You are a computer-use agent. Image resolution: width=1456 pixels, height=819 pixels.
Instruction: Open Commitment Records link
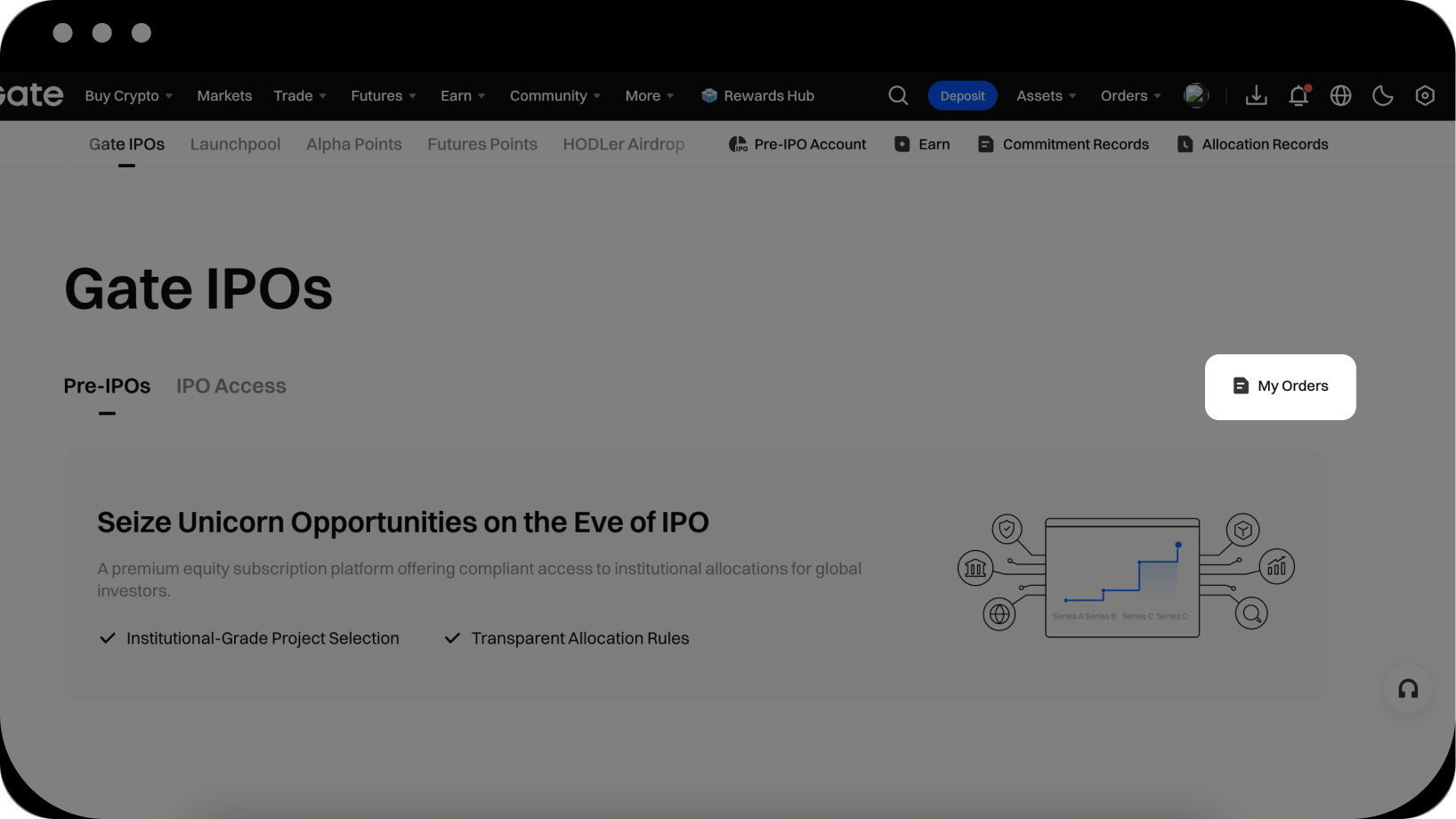coord(1064,144)
